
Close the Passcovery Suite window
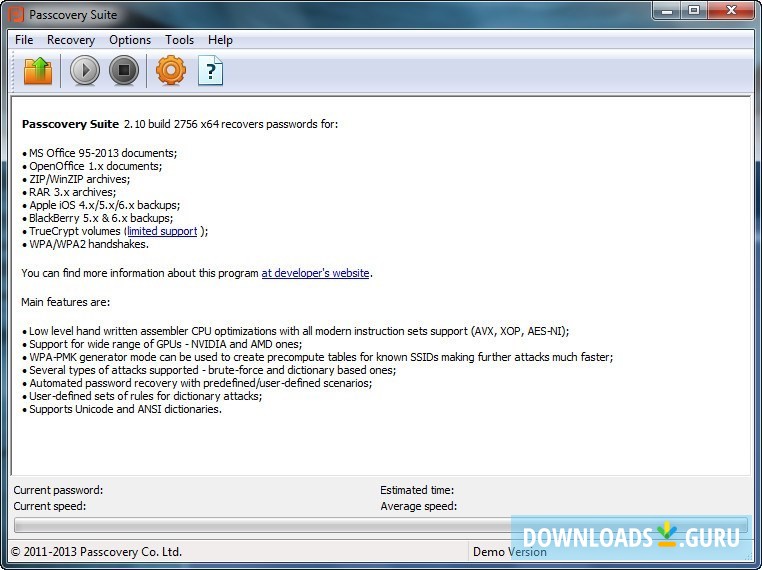(731, 11)
